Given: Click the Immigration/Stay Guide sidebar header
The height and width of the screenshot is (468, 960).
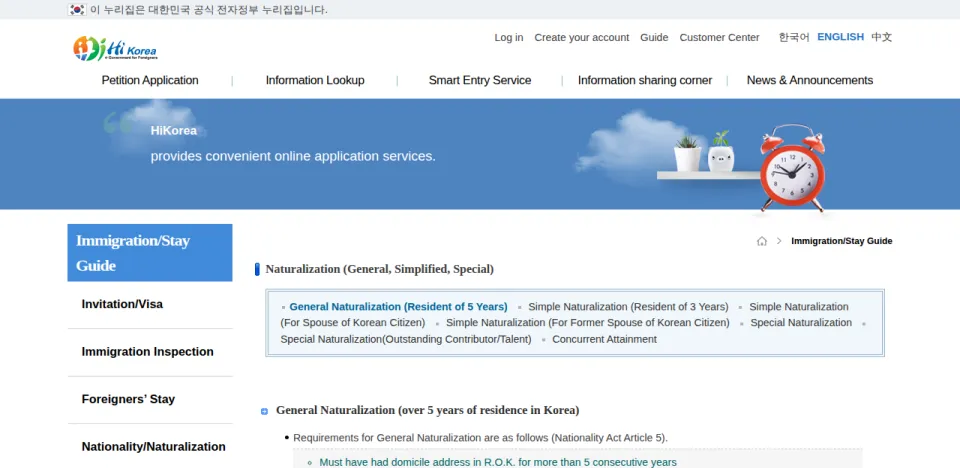Looking at the screenshot, I should tap(150, 252).
